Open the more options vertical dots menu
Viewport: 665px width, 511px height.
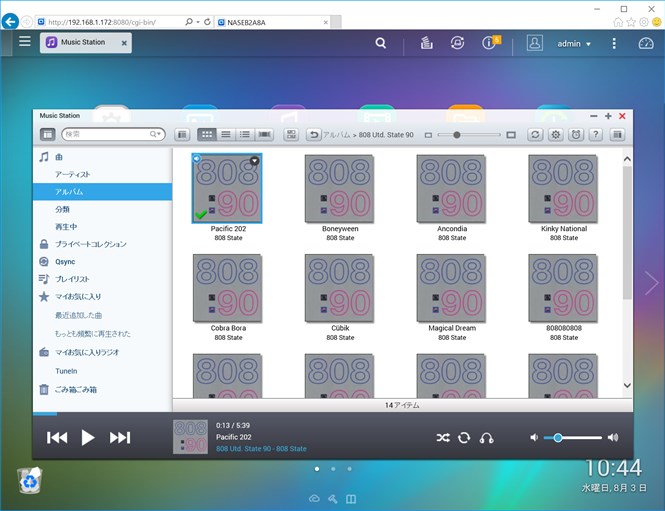click(x=614, y=43)
